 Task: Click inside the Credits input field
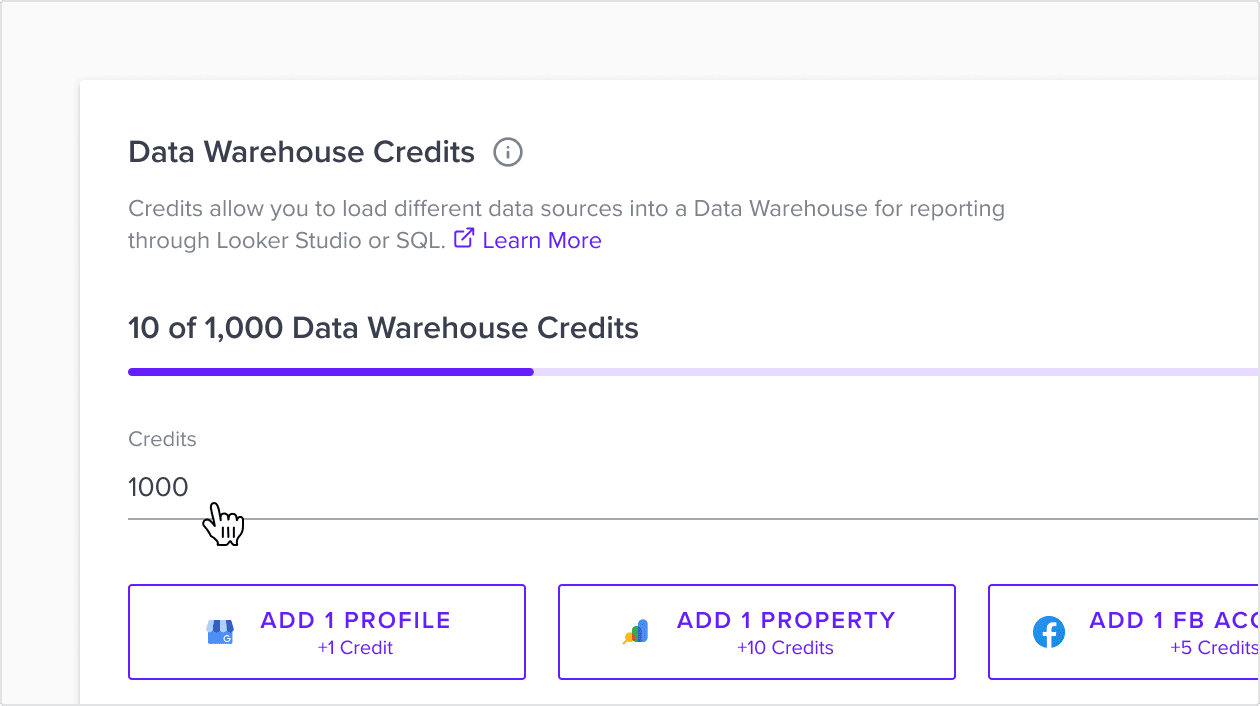pos(400,490)
